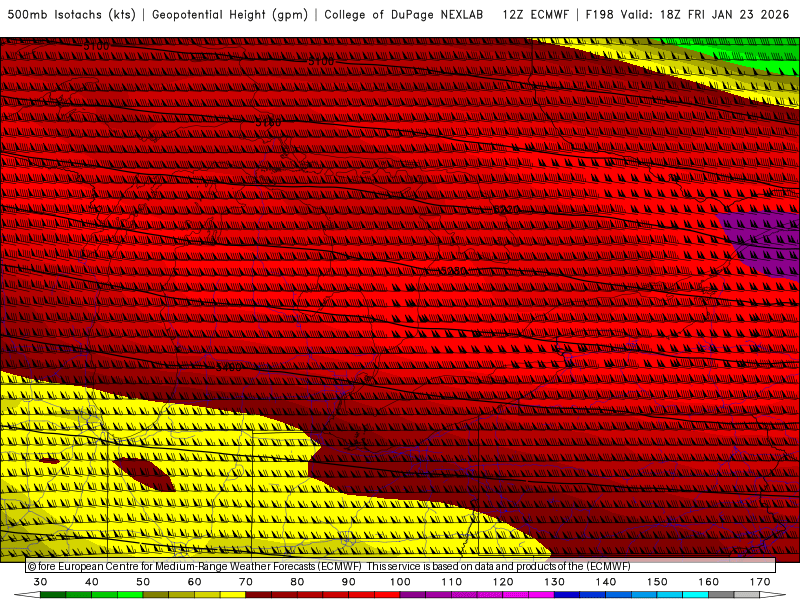This screenshot has height=600, width=800.
Task: Click the purple 100-105 kt legend swatch
Action: pyautogui.click(x=413, y=595)
